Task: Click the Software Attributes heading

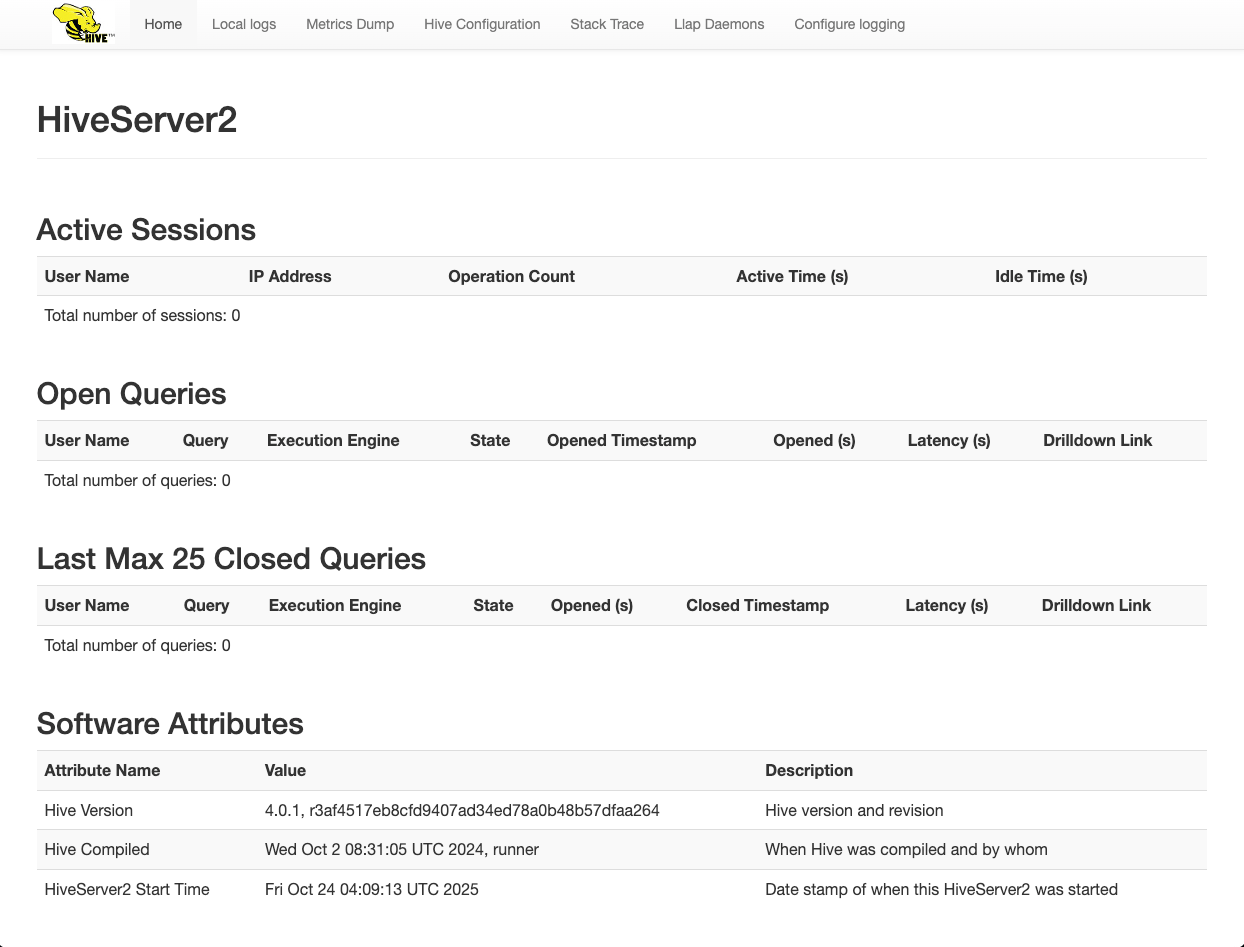Action: click(x=170, y=724)
